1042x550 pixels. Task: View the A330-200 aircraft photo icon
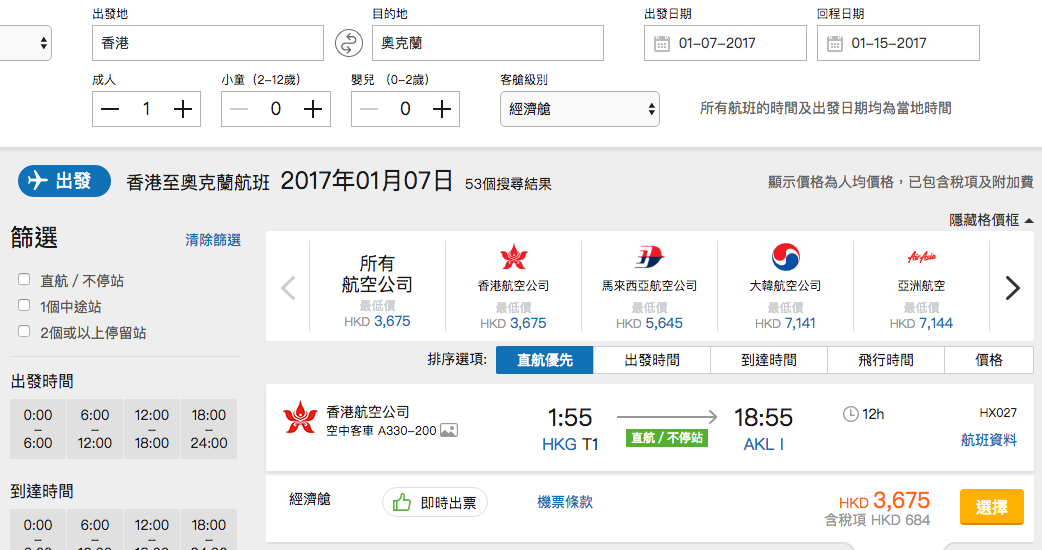coord(449,430)
